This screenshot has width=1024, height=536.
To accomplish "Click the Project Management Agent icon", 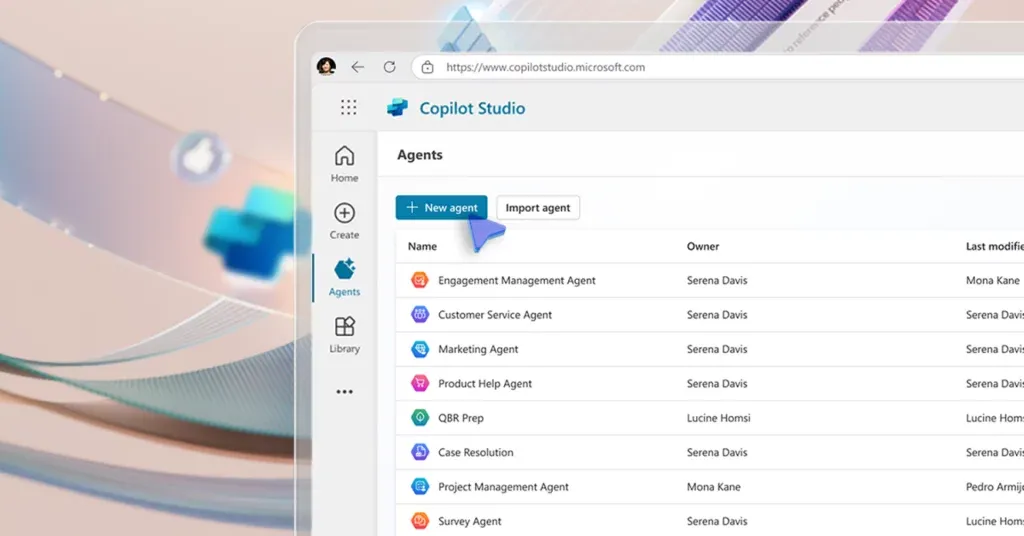I will tap(420, 486).
